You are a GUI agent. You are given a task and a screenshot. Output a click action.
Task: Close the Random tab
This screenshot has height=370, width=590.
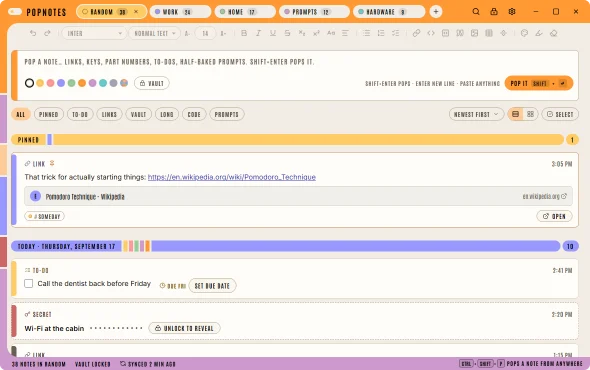pos(136,12)
